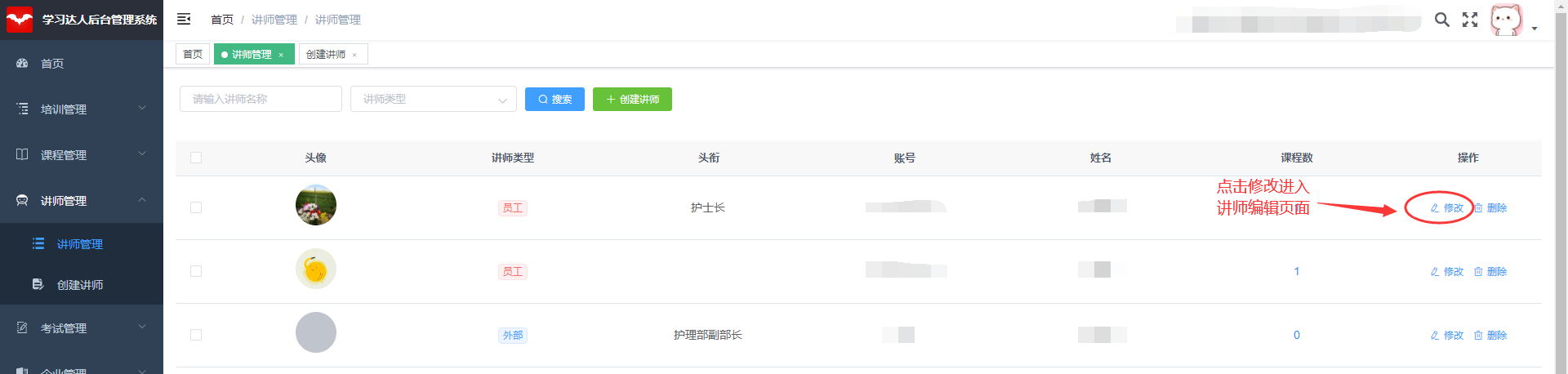1568x374 pixels.
Task: Tick checkbox for the 外部 lecturer row
Action: [x=196, y=335]
